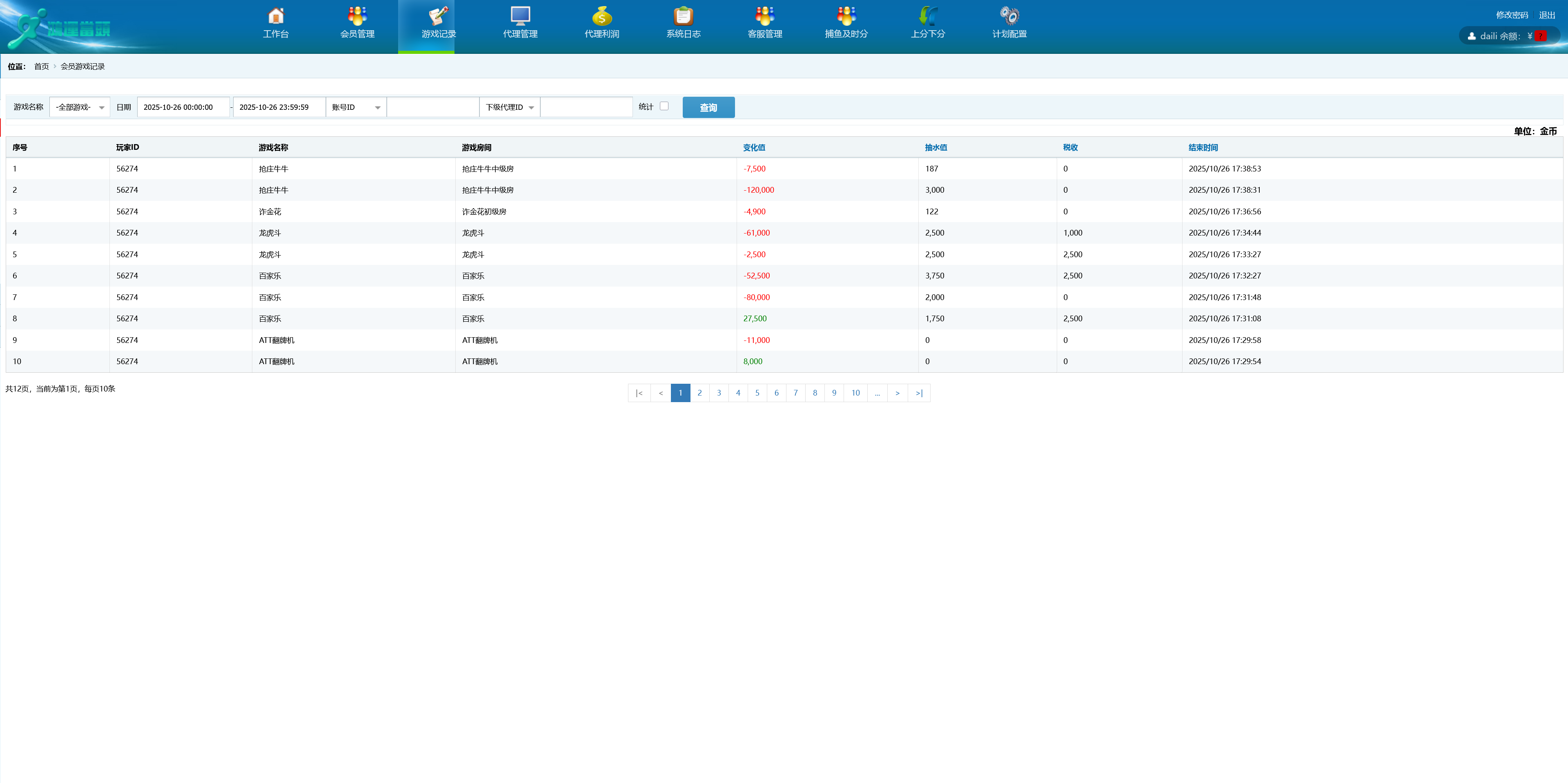Expand the 下级代理ID dropdown
The image size is (1568, 783).
click(x=510, y=107)
